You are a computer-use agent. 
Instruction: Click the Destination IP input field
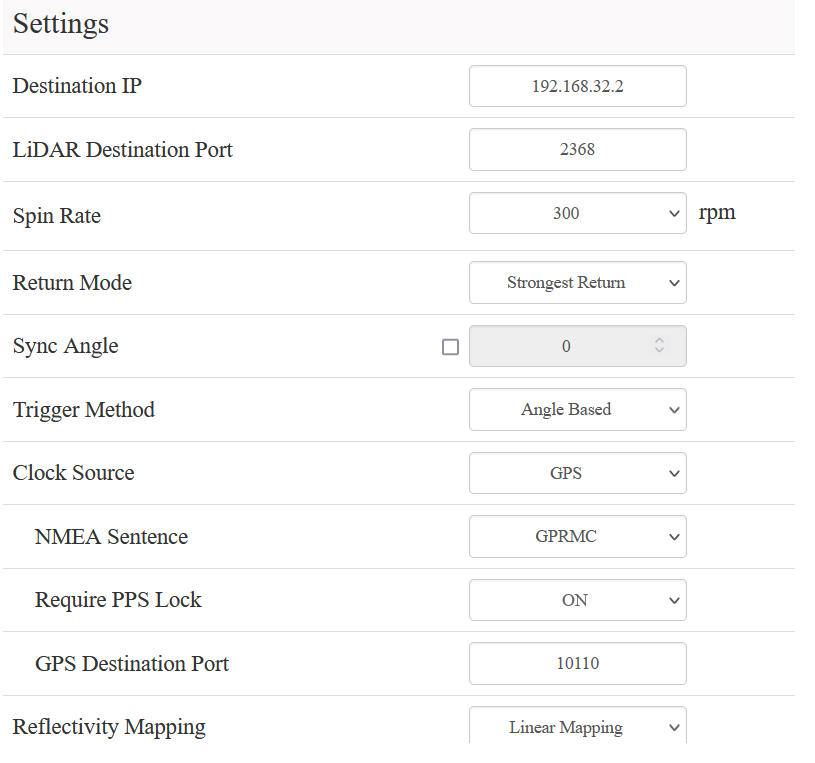[x=577, y=86]
